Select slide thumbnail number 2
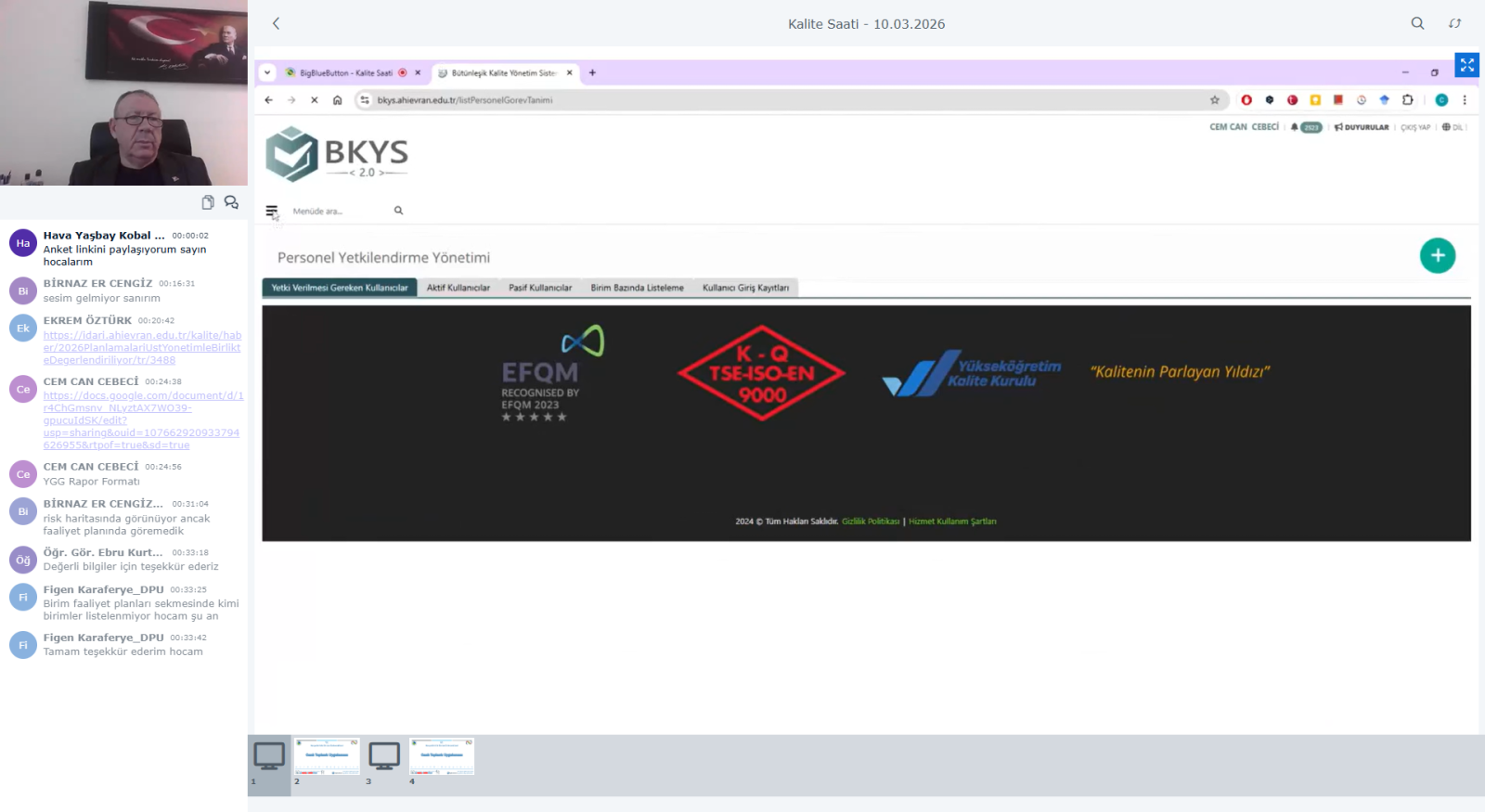 click(327, 757)
